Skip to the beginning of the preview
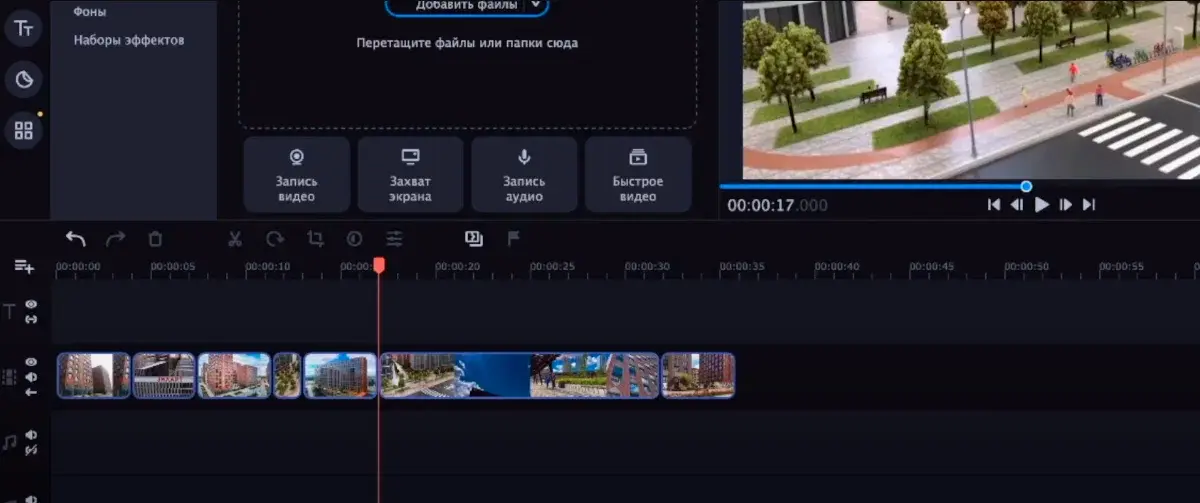This screenshot has height=503, width=1200. pos(993,205)
